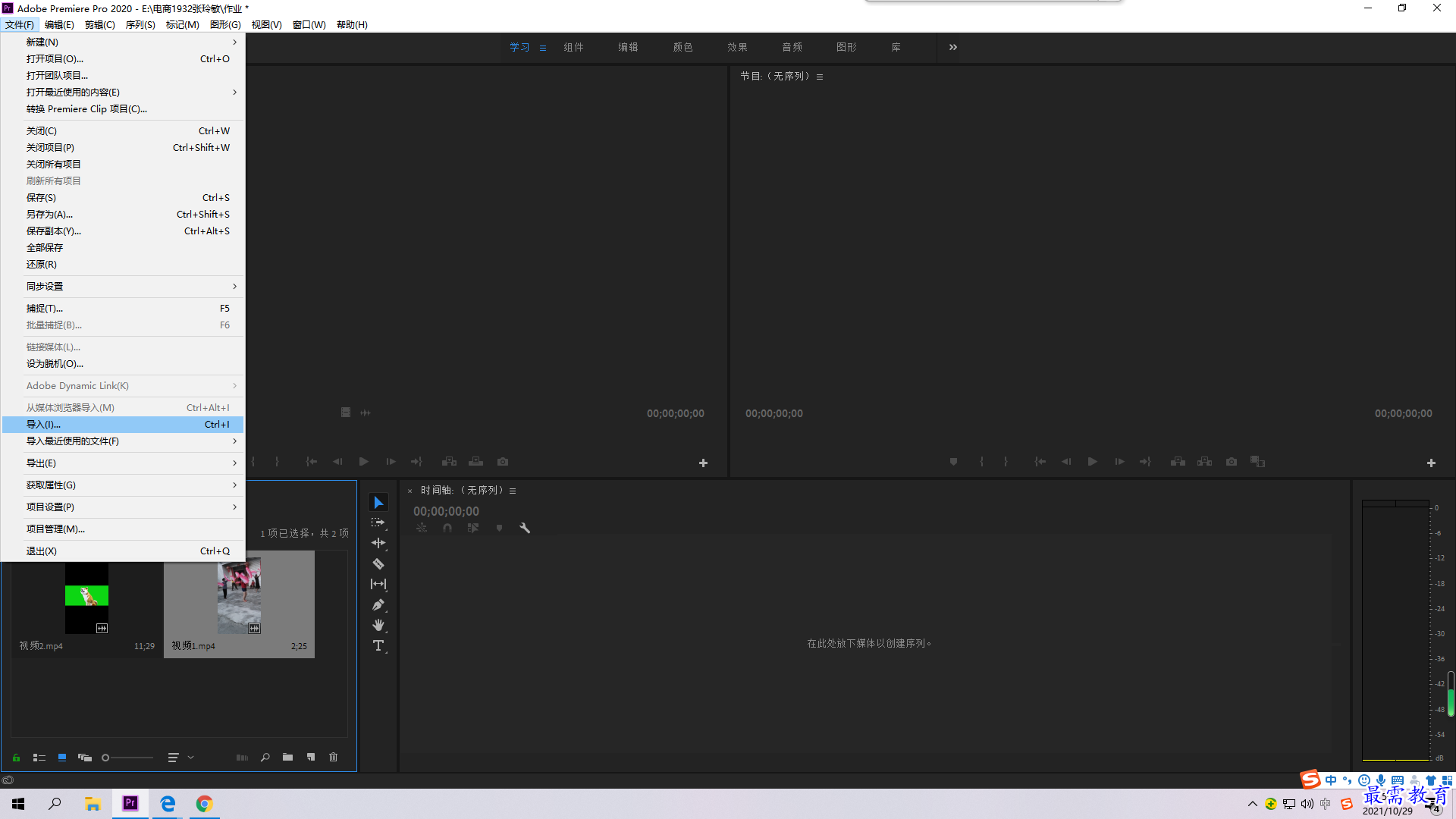
Task: Select the Type tool
Action: pyautogui.click(x=378, y=646)
